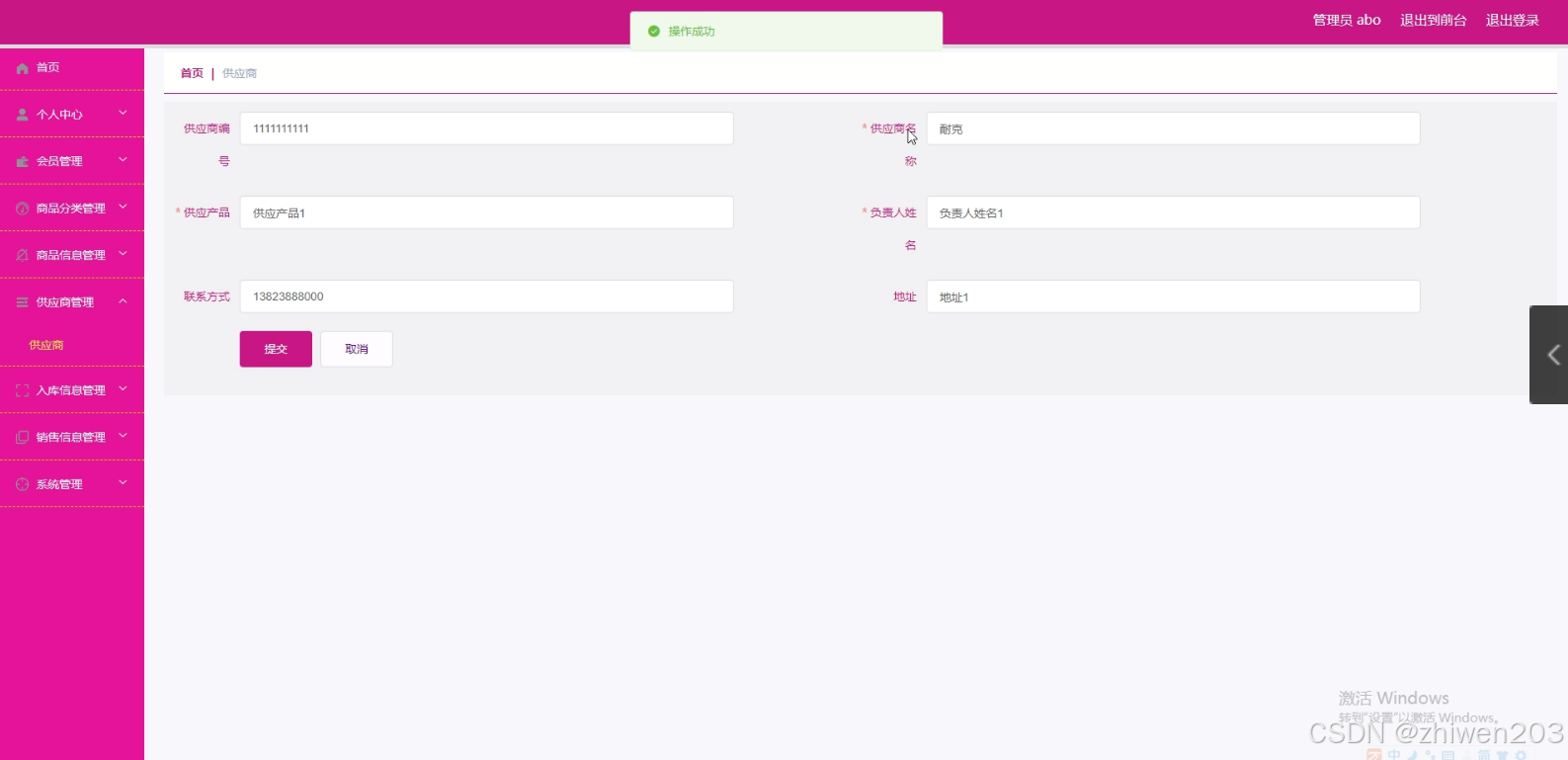Viewport: 1568px width, 760px height.
Task: Click the icon beside 会员管理
Action: coord(22,161)
